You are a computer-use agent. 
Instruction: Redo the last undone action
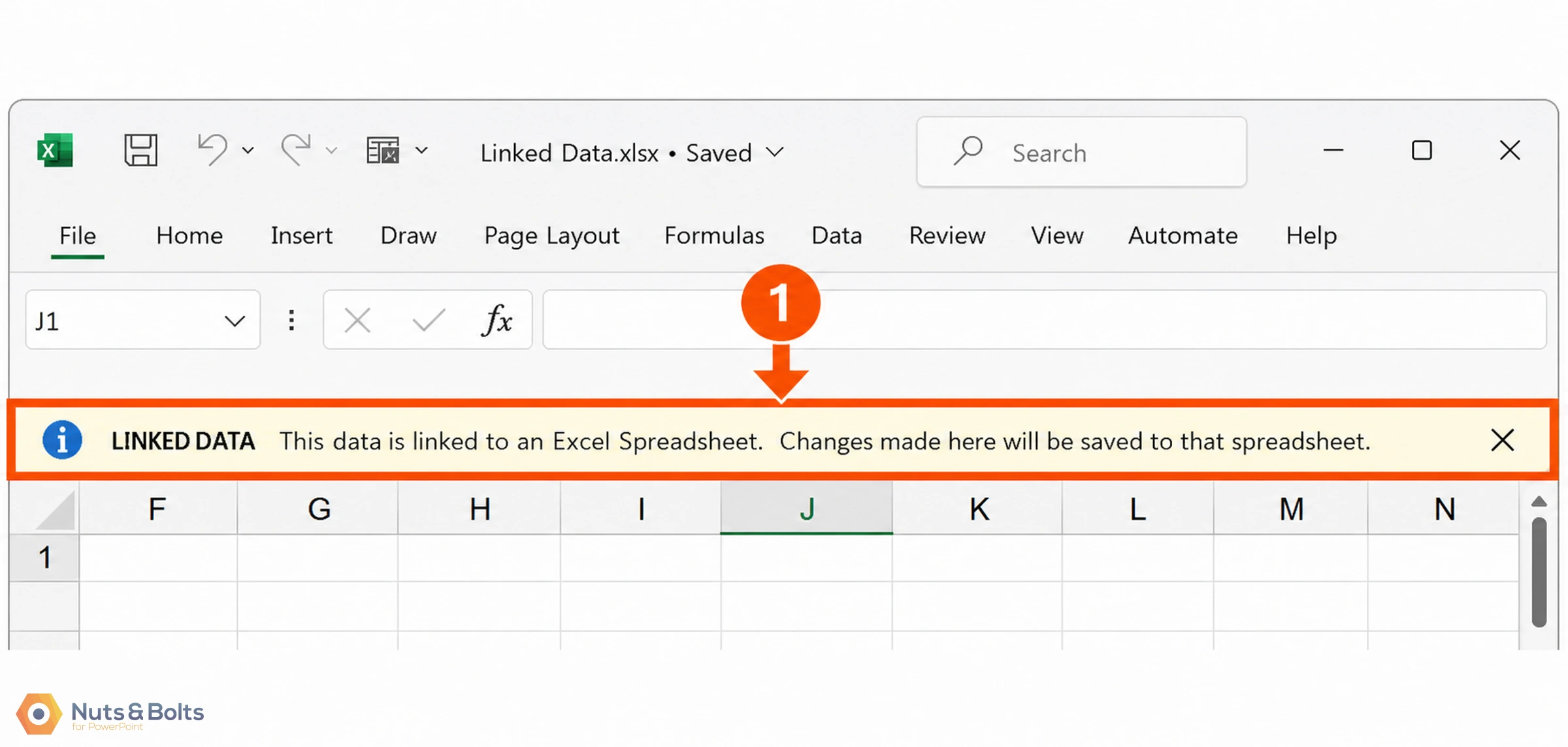point(297,150)
